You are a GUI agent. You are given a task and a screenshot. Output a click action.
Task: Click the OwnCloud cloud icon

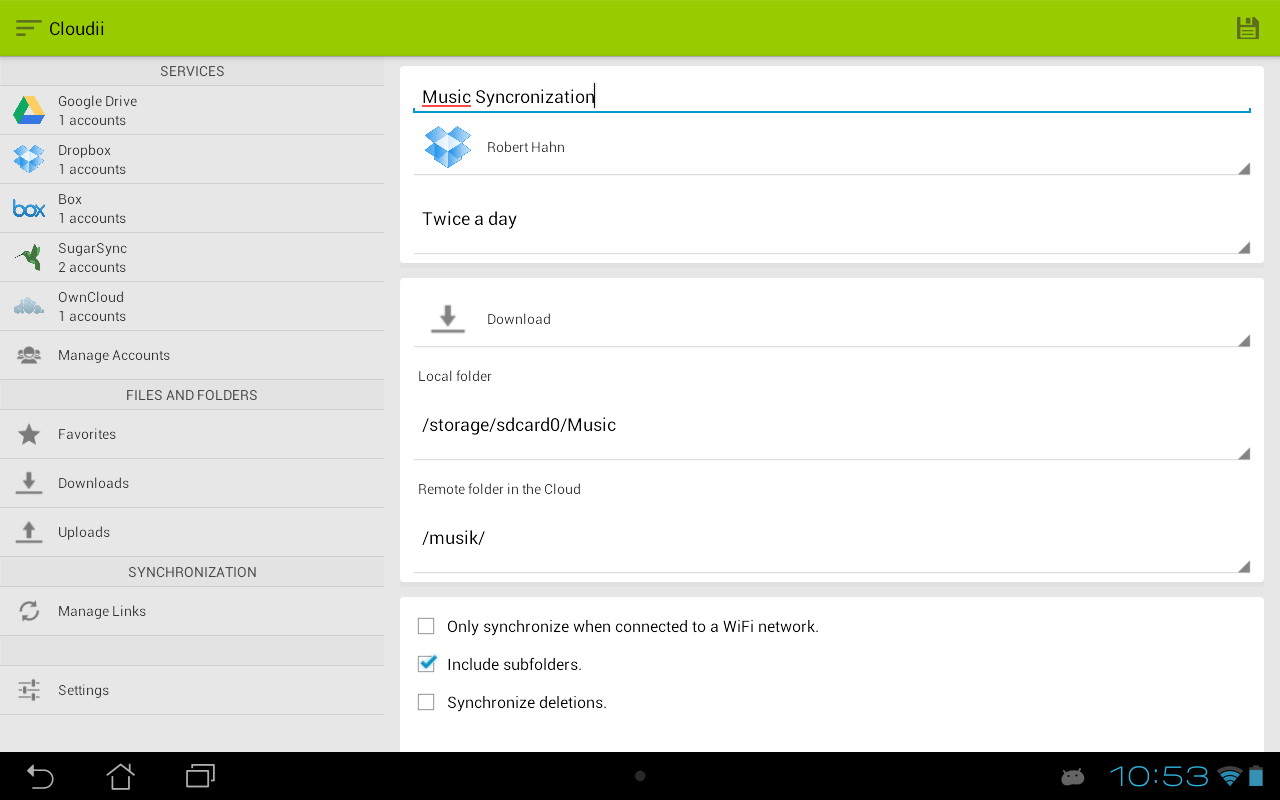tap(29, 306)
